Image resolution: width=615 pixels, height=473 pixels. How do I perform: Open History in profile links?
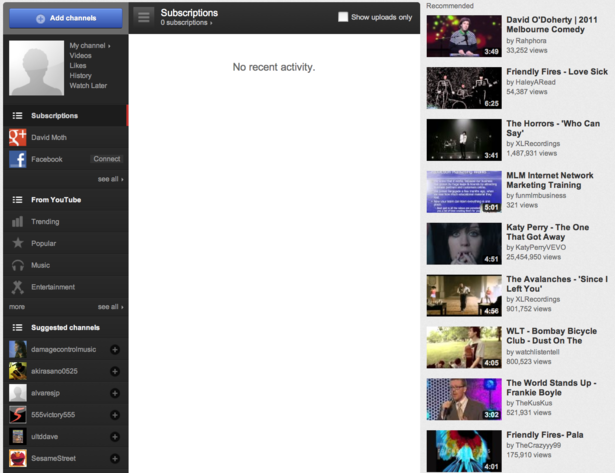coord(80,76)
